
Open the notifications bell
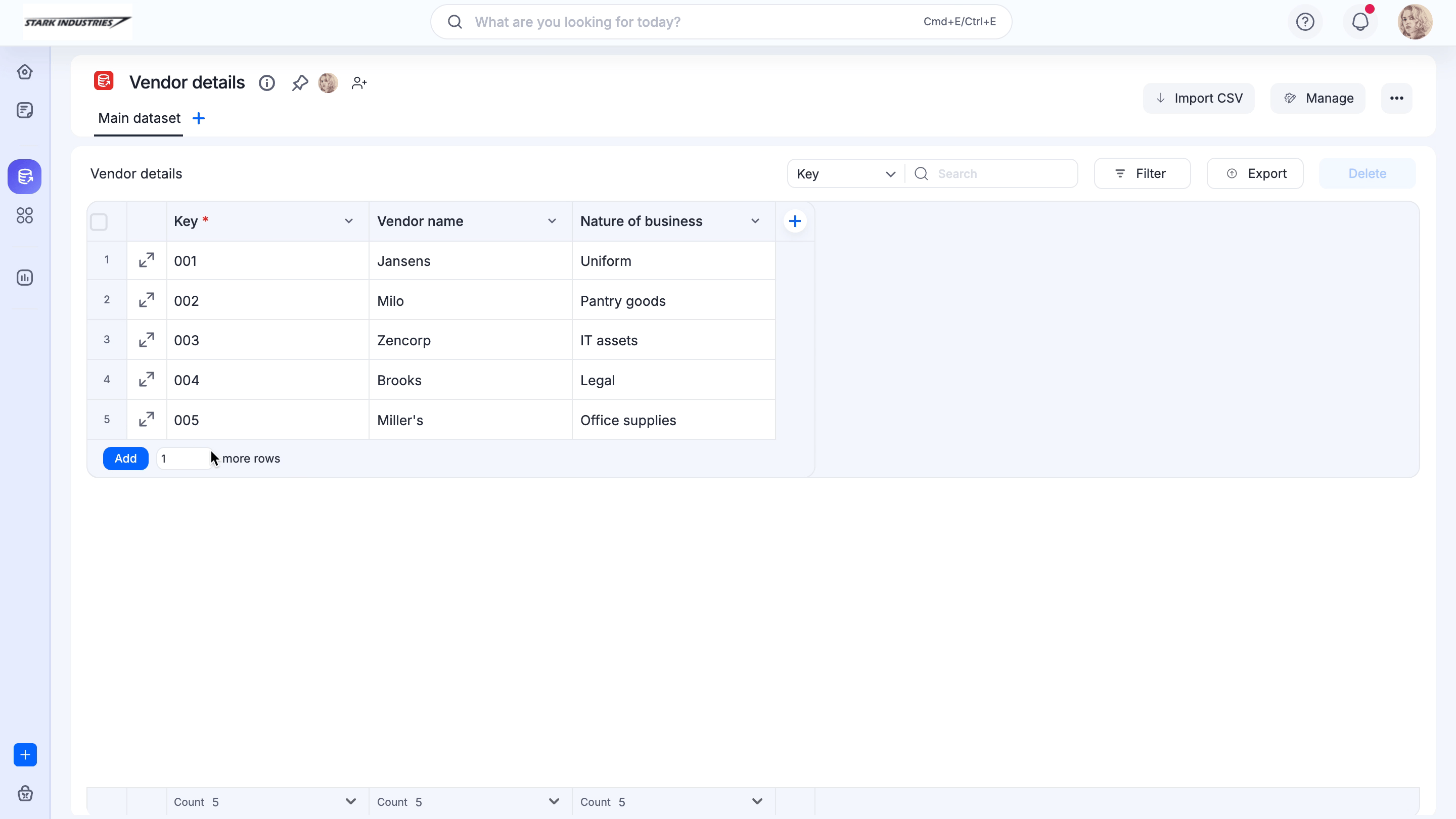[x=1360, y=22]
